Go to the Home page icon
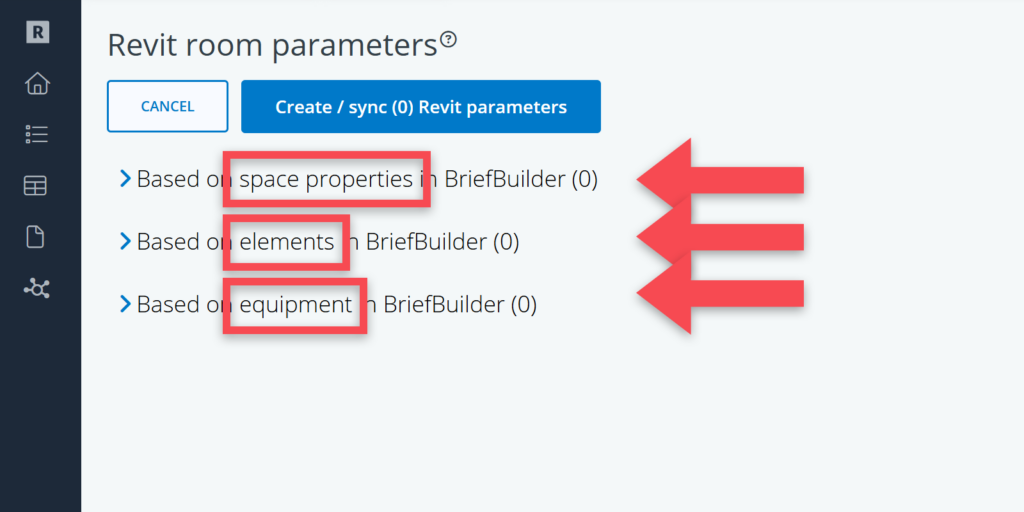 37,83
